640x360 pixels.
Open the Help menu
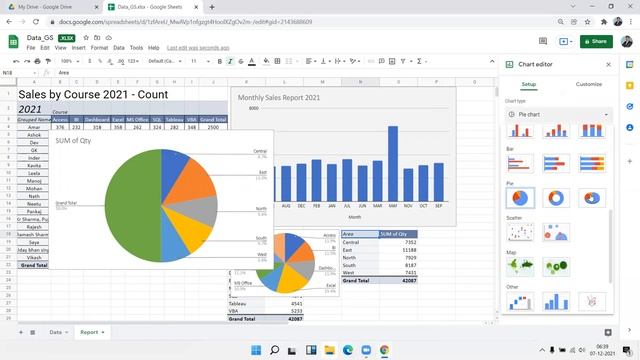pyautogui.click(x=153, y=48)
